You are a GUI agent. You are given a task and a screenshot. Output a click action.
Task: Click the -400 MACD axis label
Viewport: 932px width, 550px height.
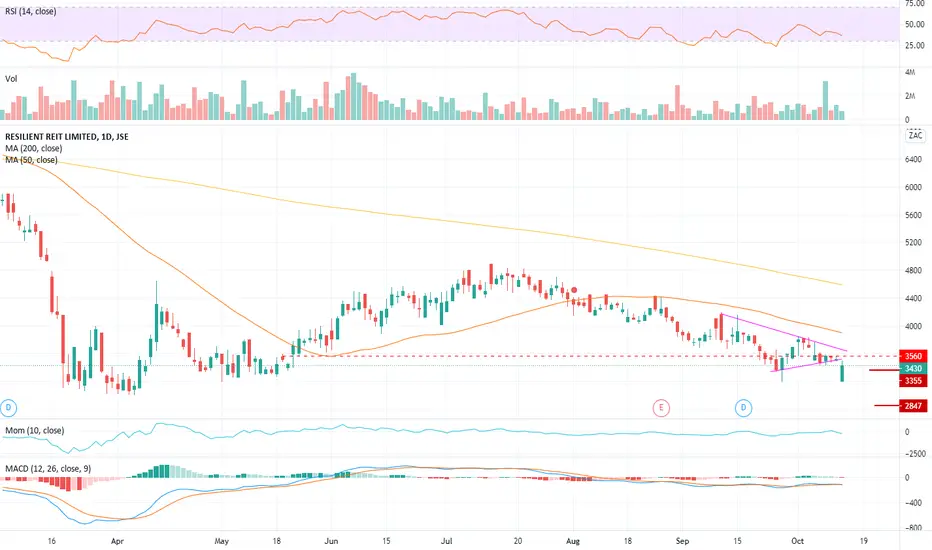912,503
